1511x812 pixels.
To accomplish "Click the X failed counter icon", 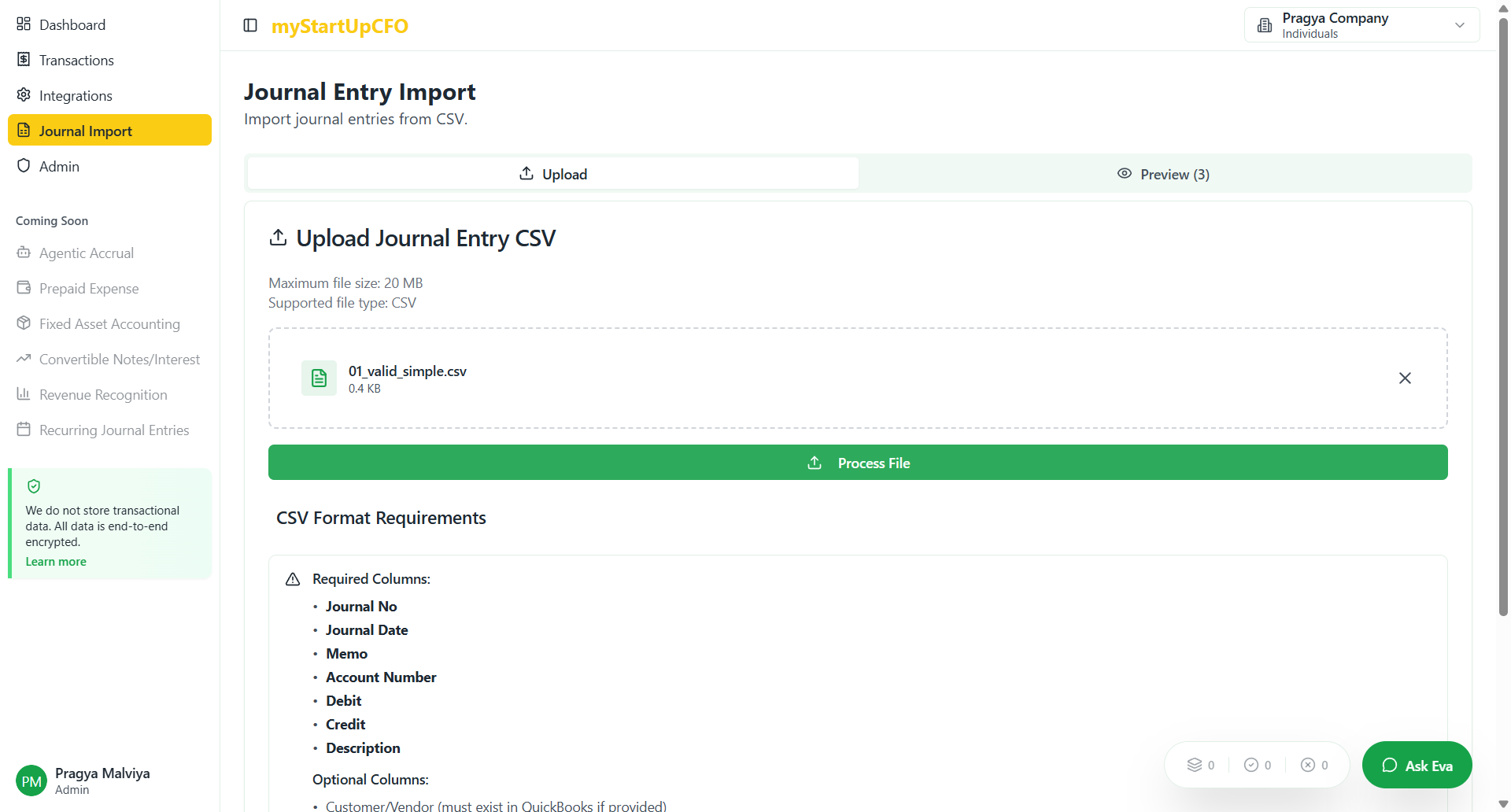I will pos(1308,765).
